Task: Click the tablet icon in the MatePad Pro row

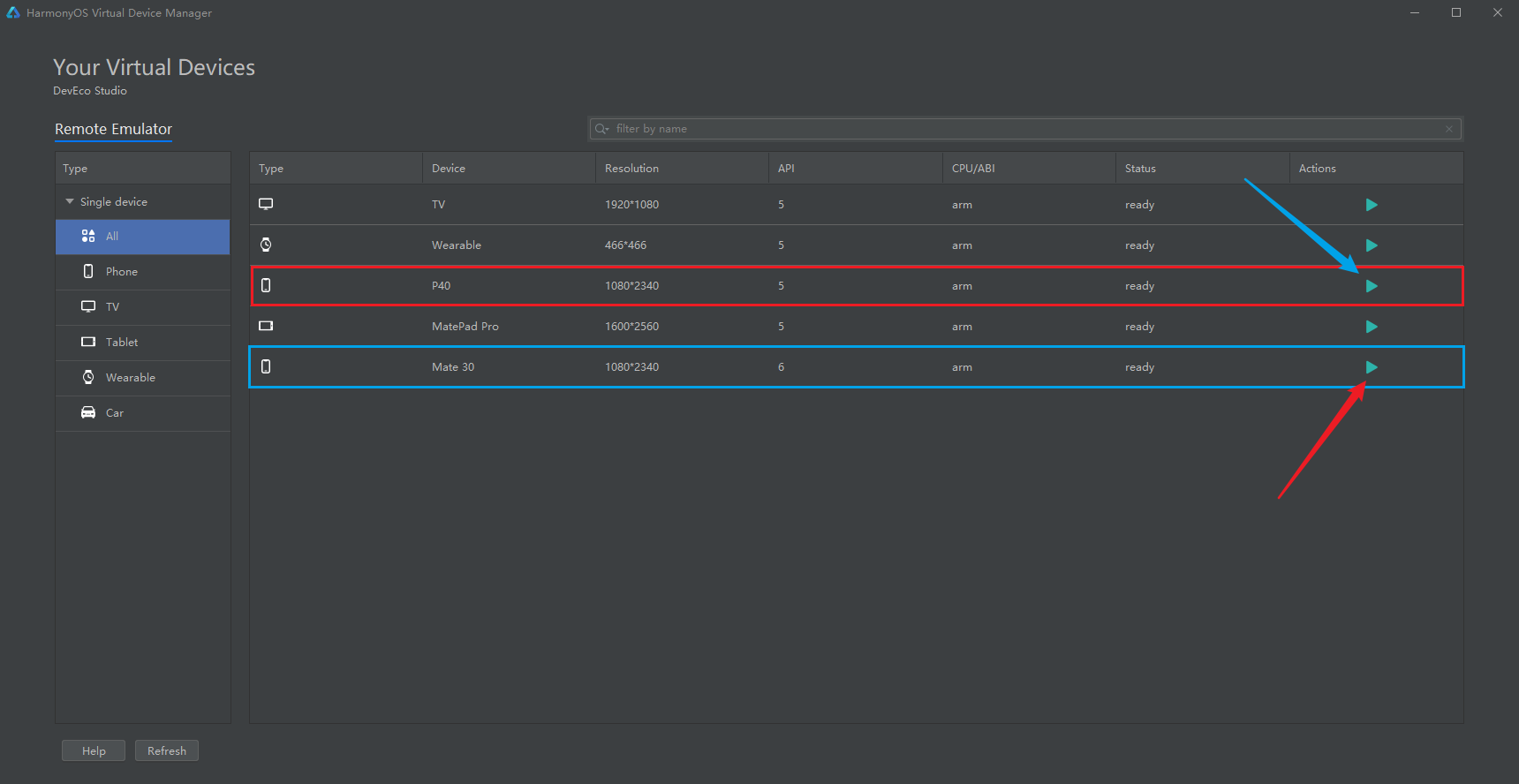Action: point(266,326)
